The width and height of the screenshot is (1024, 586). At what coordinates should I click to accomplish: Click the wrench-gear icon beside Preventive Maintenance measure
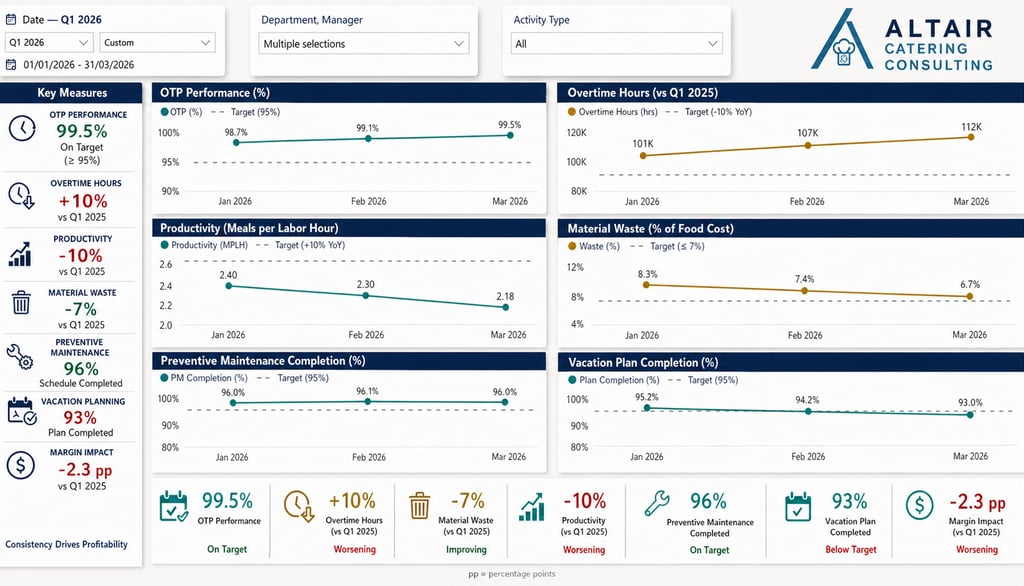20,357
